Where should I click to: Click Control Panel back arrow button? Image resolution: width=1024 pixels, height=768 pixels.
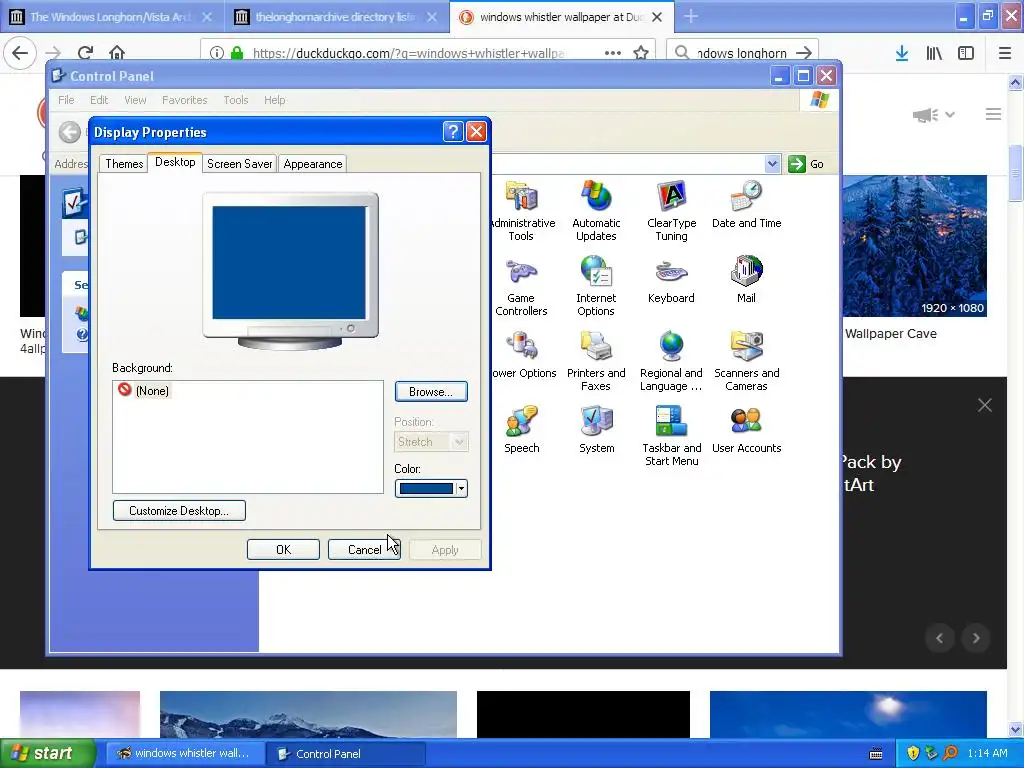click(x=69, y=133)
